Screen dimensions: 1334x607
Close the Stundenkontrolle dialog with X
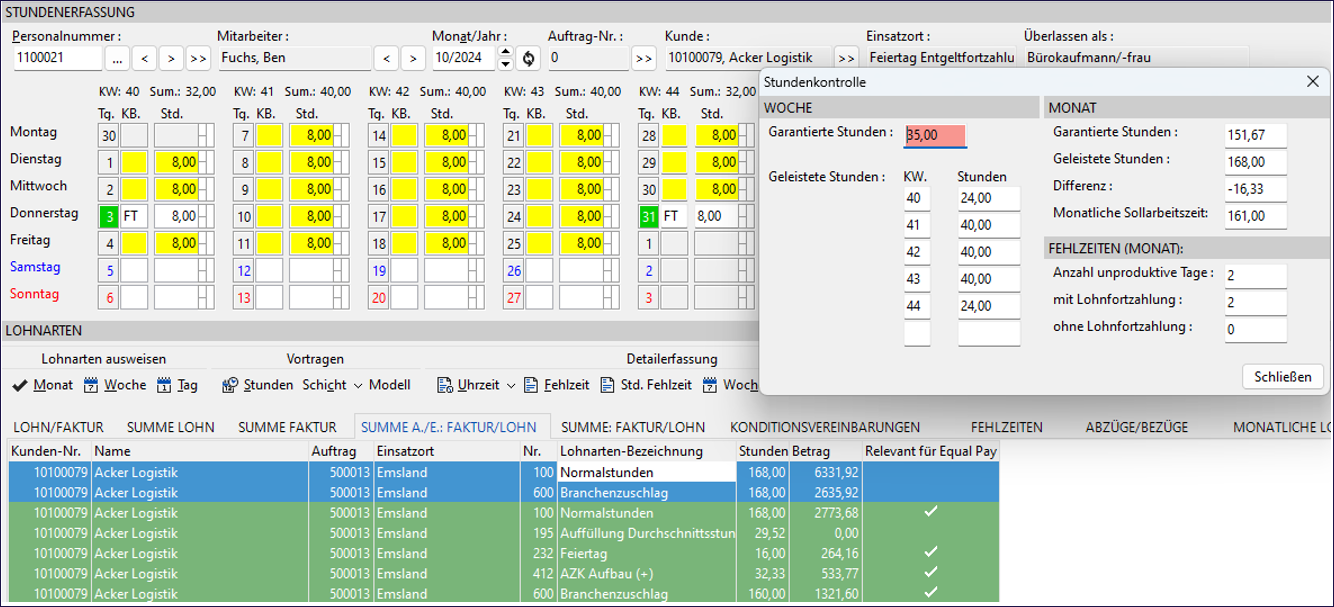1313,82
